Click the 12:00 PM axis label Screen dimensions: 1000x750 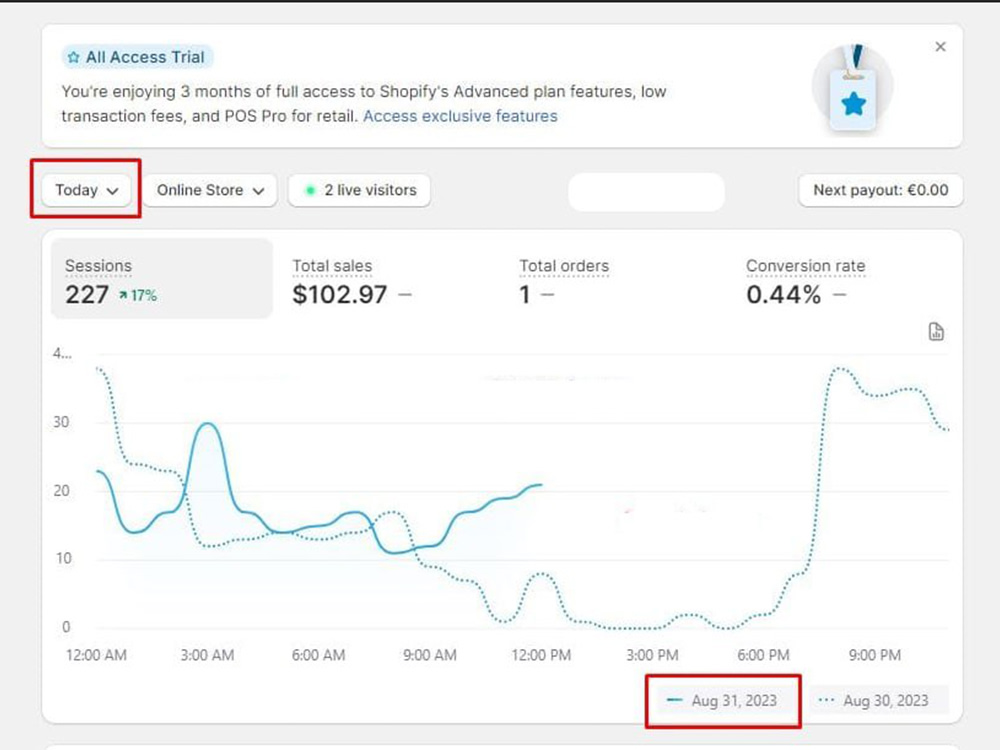(x=541, y=655)
